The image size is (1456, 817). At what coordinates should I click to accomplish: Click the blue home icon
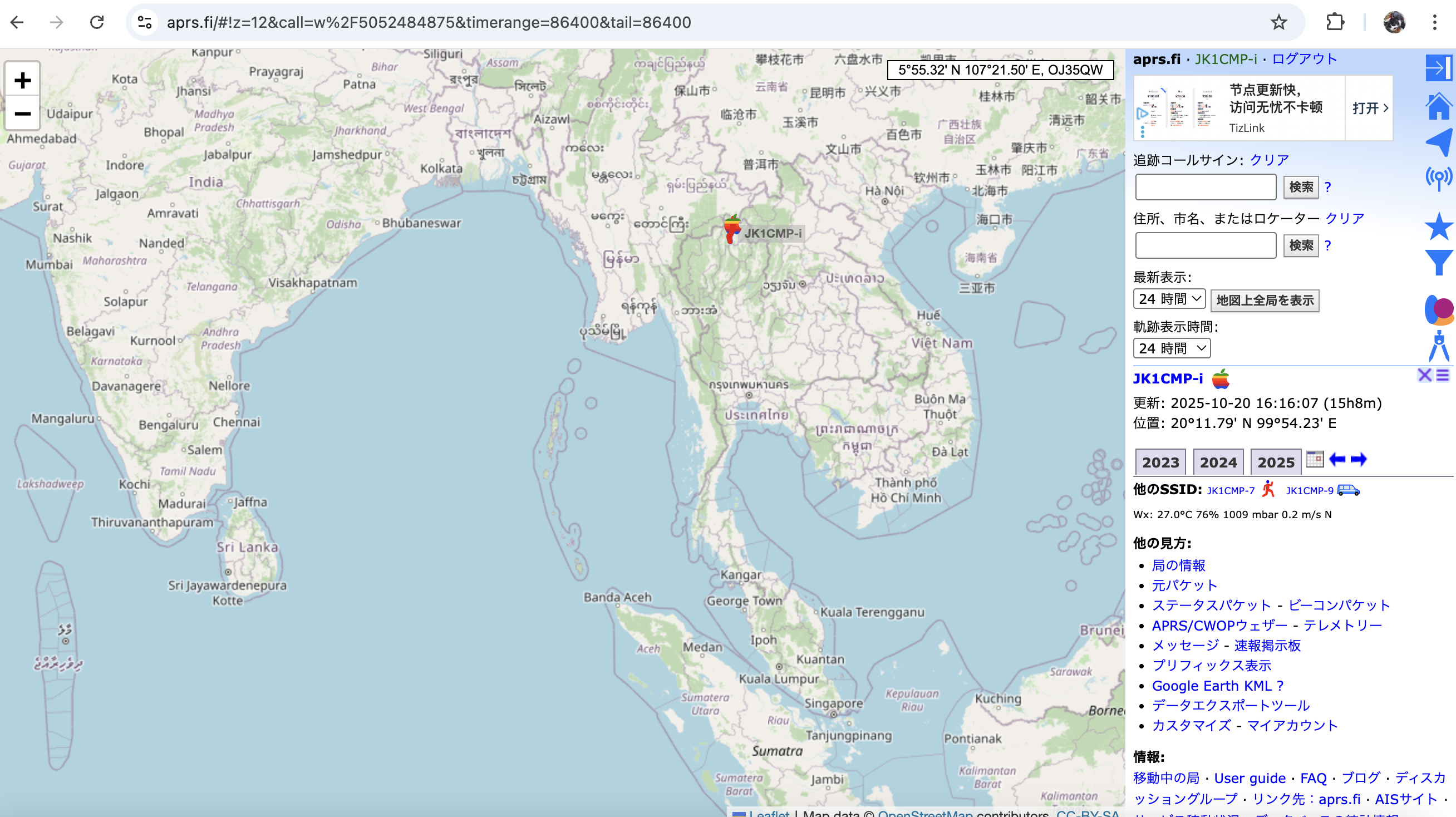tap(1438, 107)
